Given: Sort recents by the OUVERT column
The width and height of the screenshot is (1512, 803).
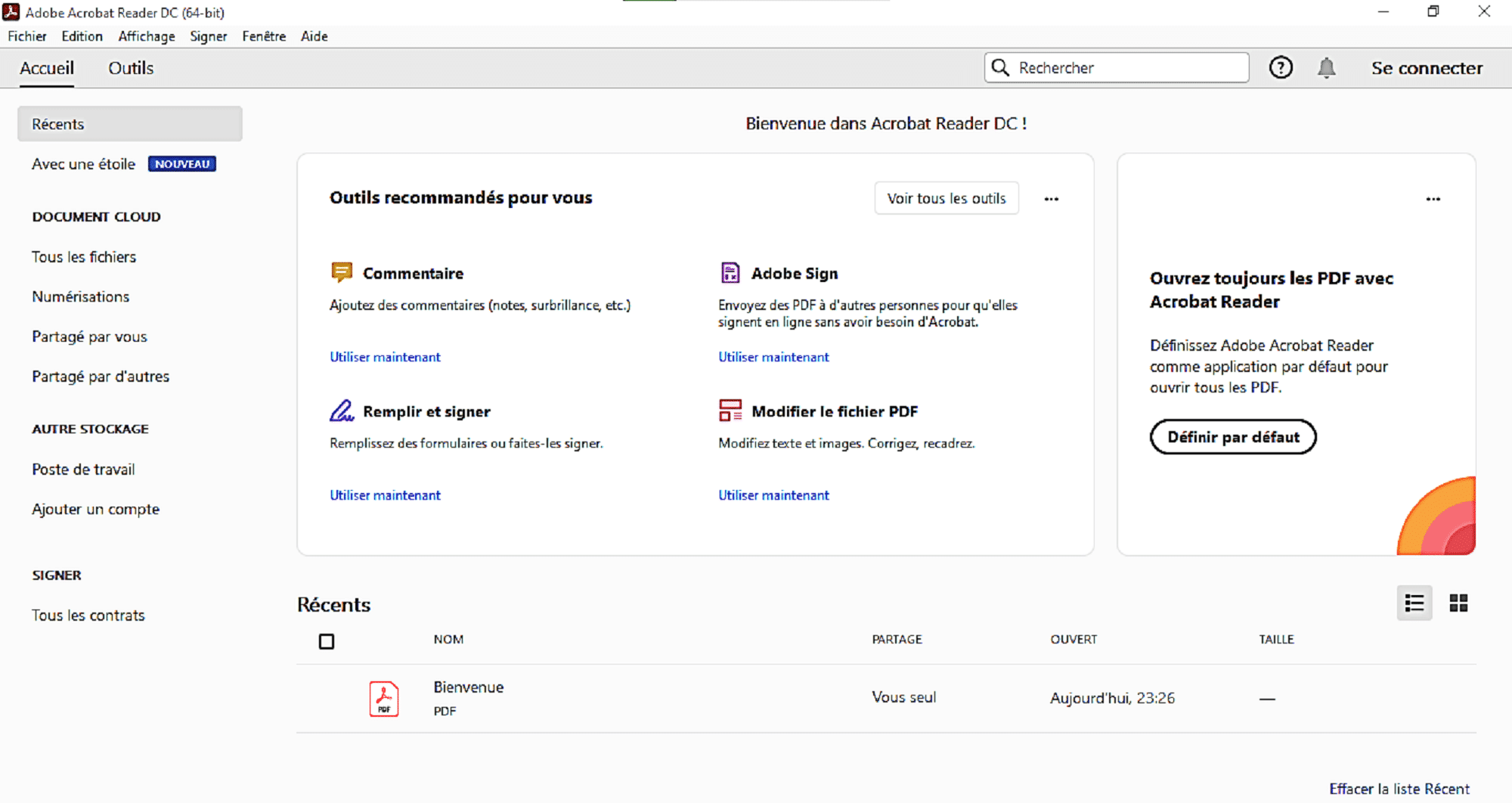Looking at the screenshot, I should click(1074, 640).
